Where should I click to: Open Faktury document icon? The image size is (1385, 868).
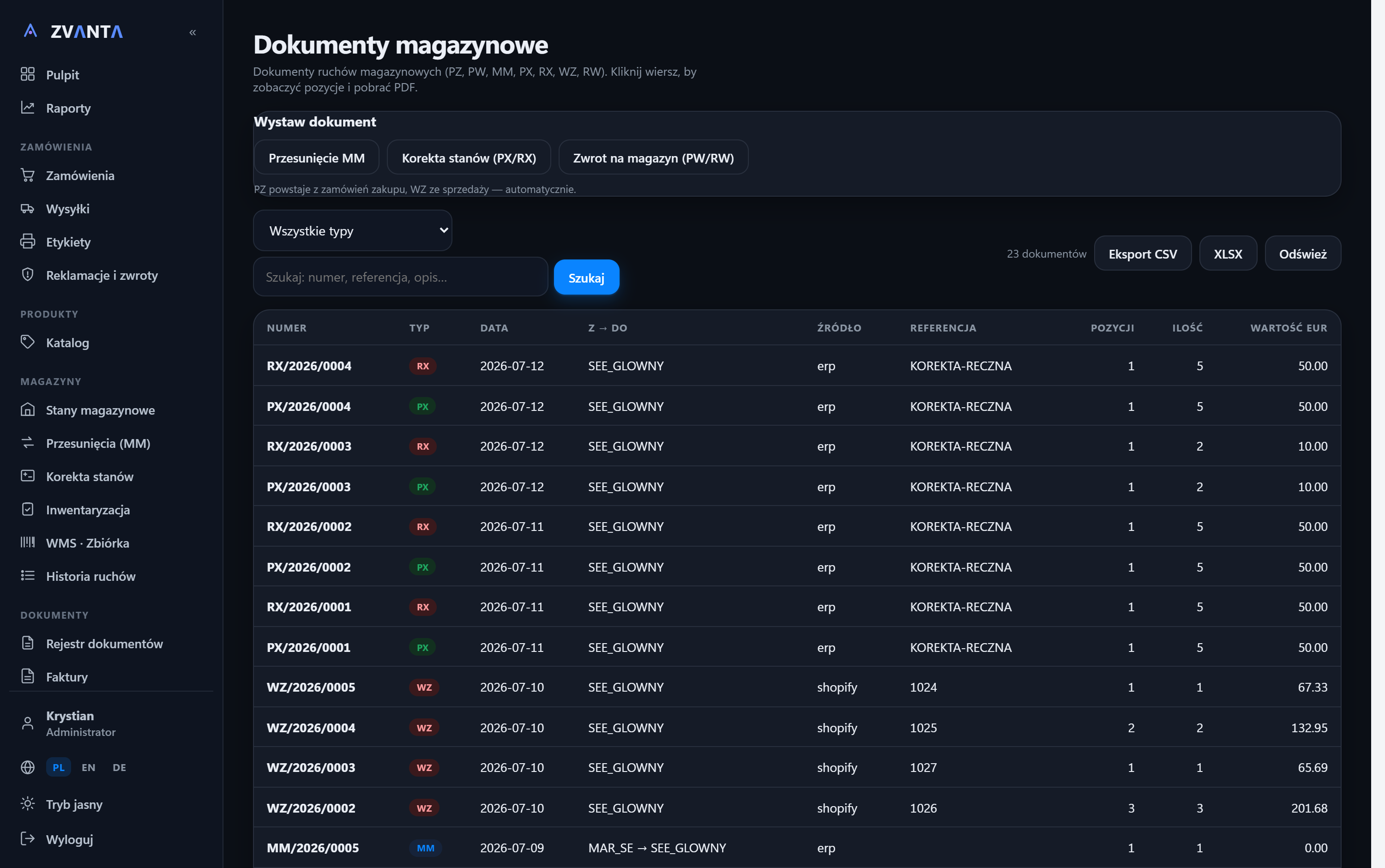[28, 676]
